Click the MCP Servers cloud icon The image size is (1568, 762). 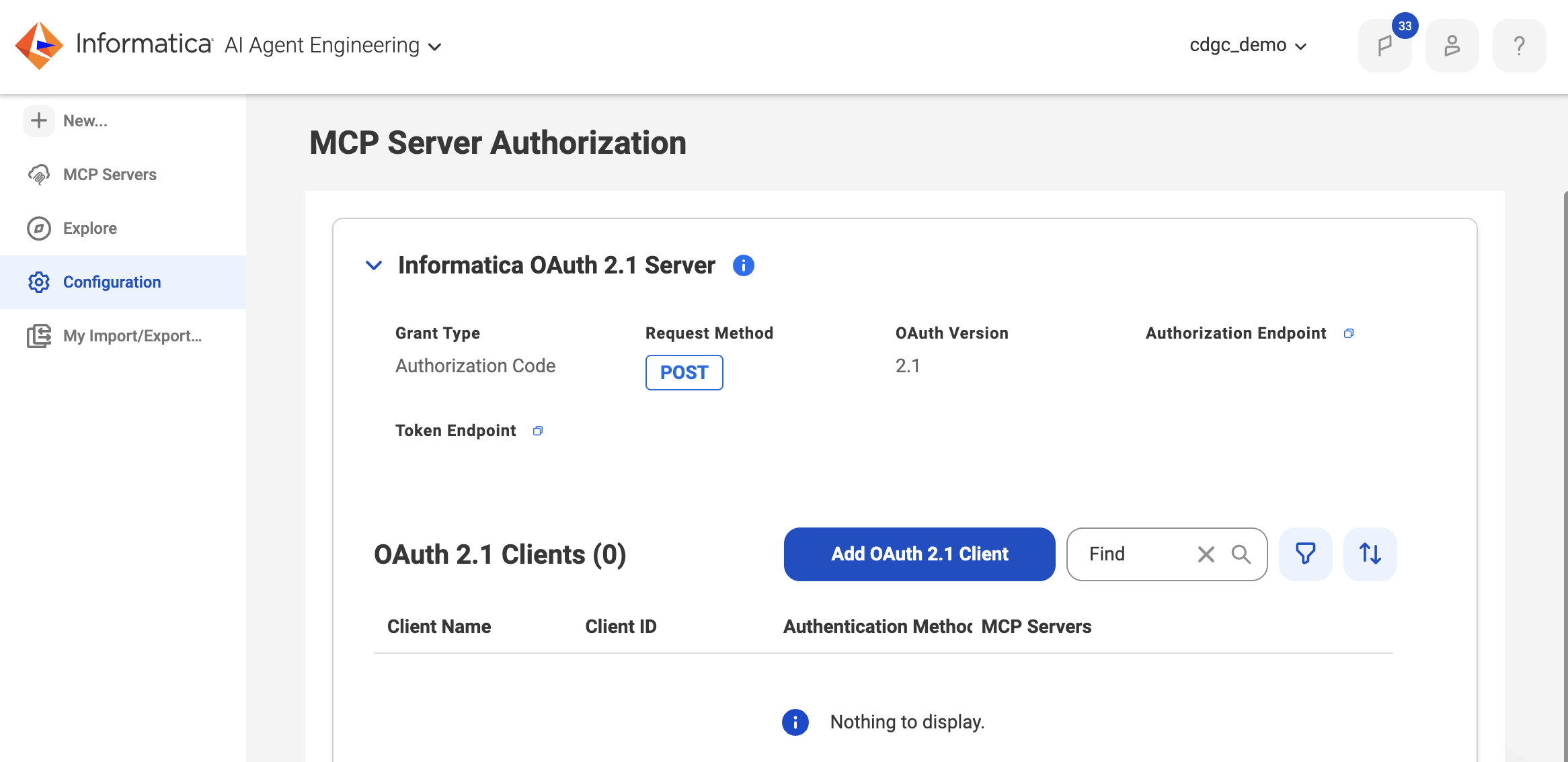39,175
